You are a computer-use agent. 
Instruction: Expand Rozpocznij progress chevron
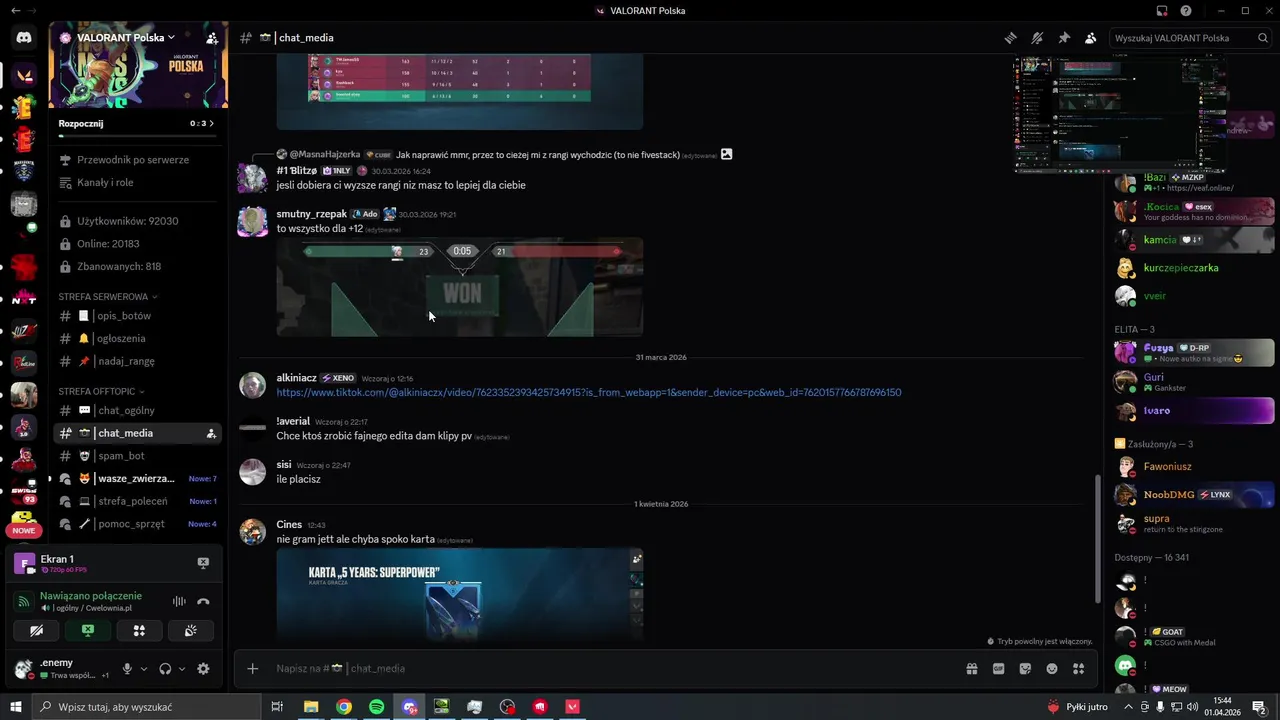(x=211, y=123)
